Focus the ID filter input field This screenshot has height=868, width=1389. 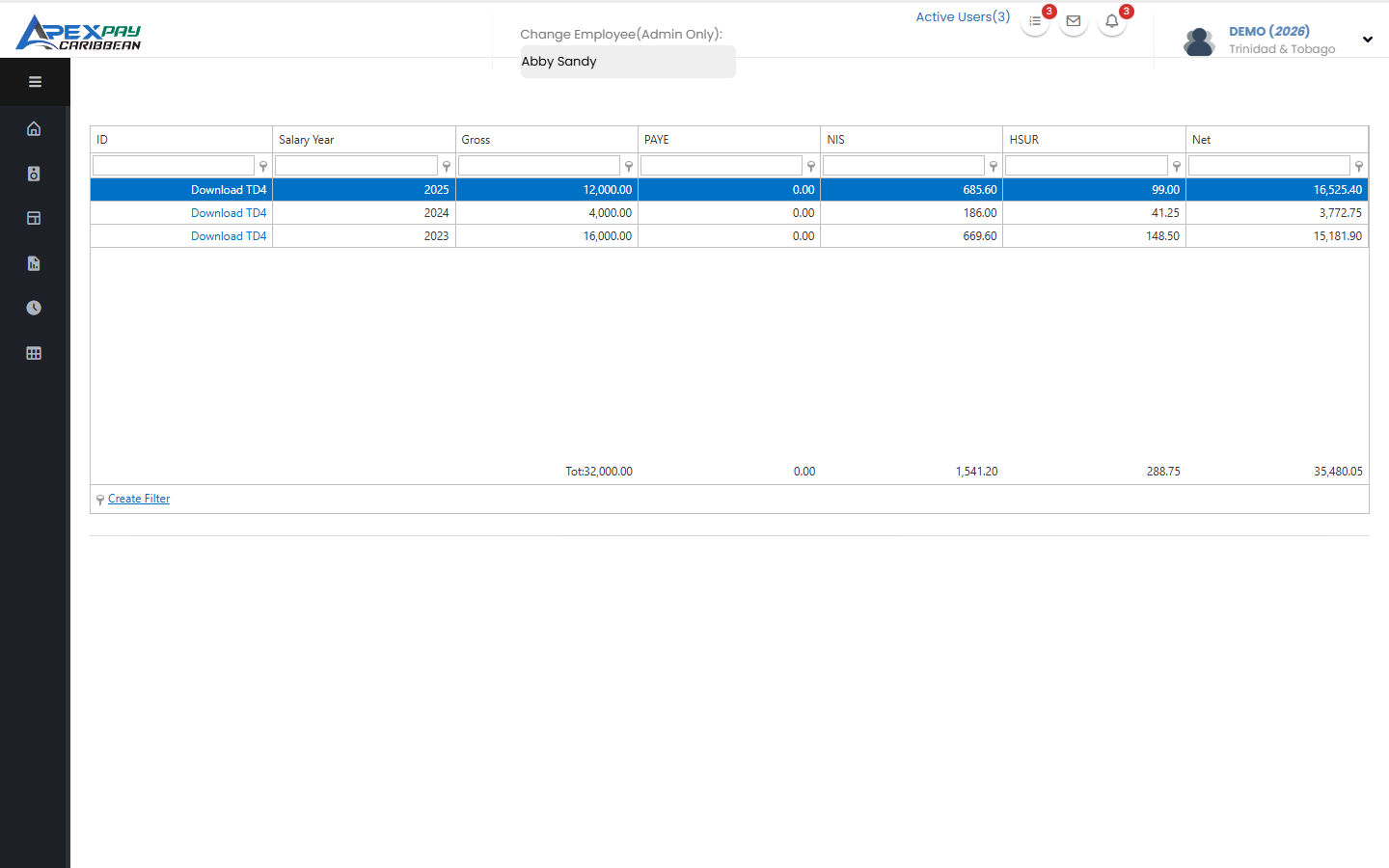pyautogui.click(x=174, y=166)
